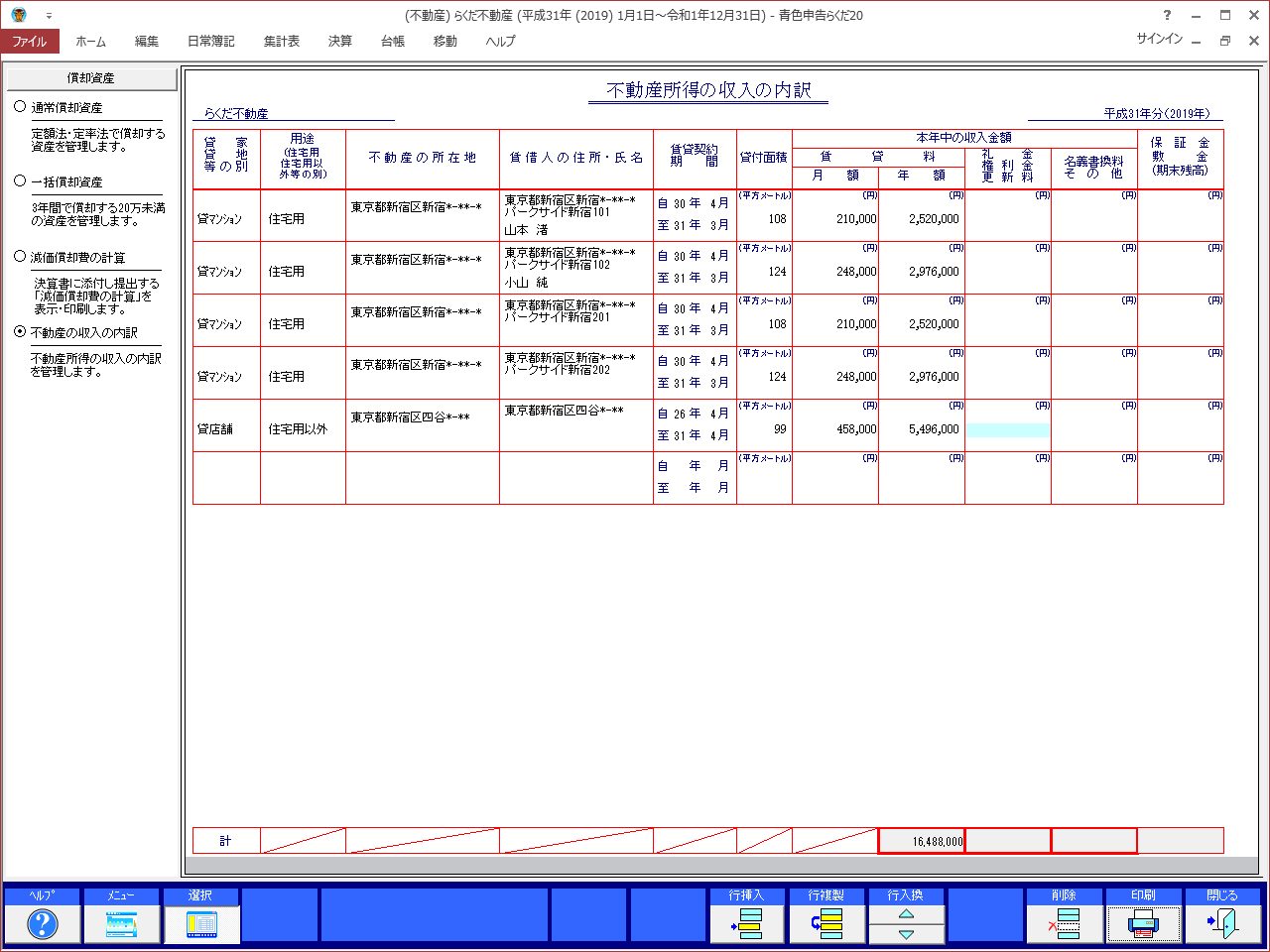This screenshot has width=1270, height=952.
Task: Click the 選択 icon button
Action: click(x=200, y=923)
